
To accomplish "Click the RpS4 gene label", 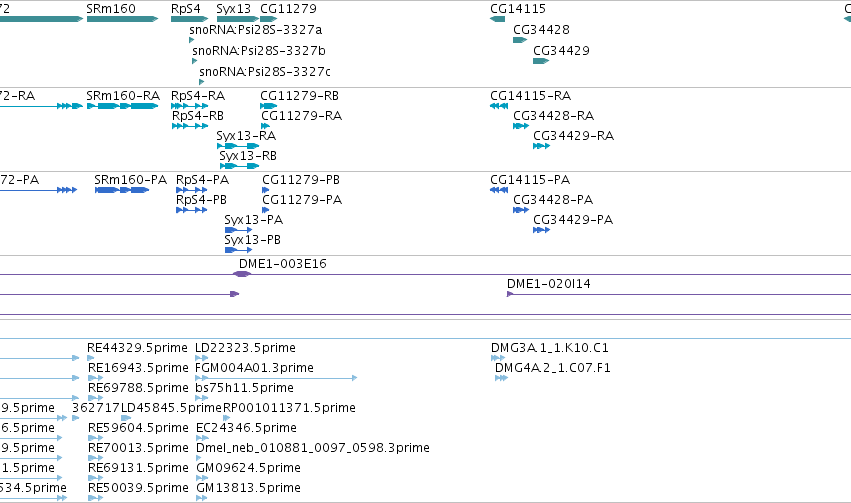I will click(x=186, y=9).
